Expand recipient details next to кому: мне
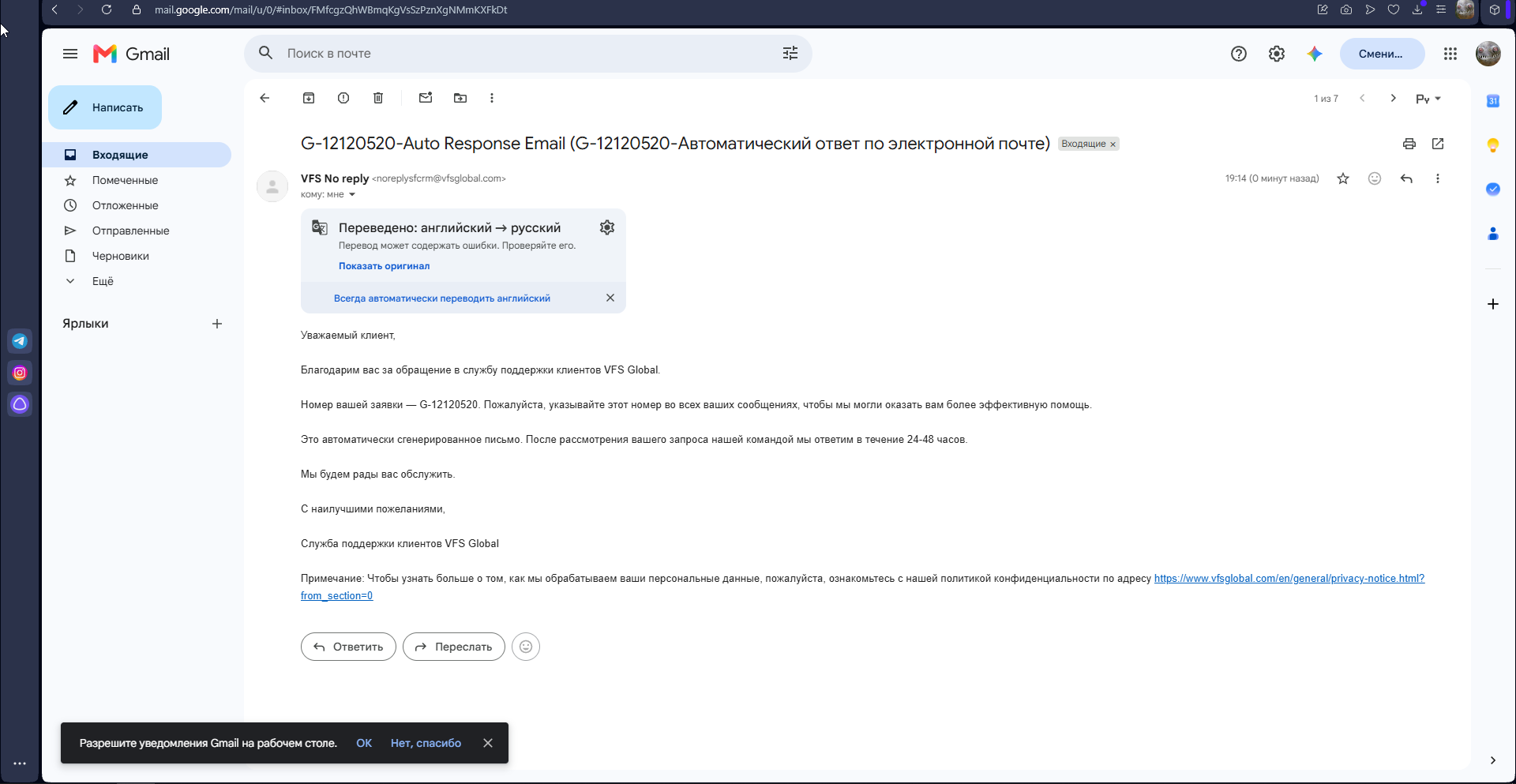Viewport: 1516px width, 784px height. click(352, 194)
